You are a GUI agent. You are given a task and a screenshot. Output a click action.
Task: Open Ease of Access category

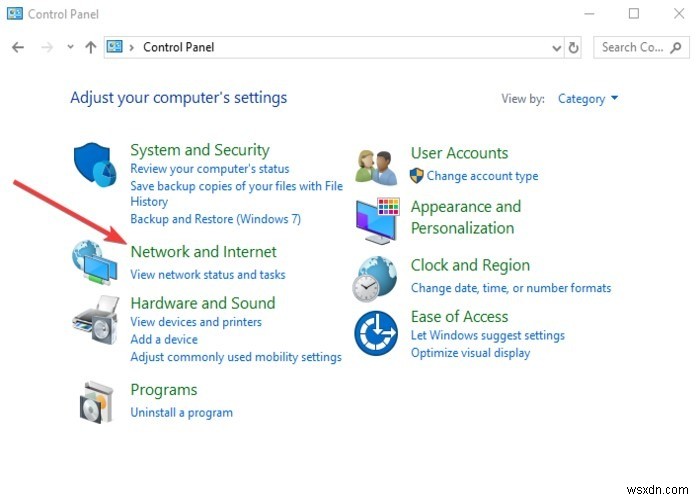459,317
